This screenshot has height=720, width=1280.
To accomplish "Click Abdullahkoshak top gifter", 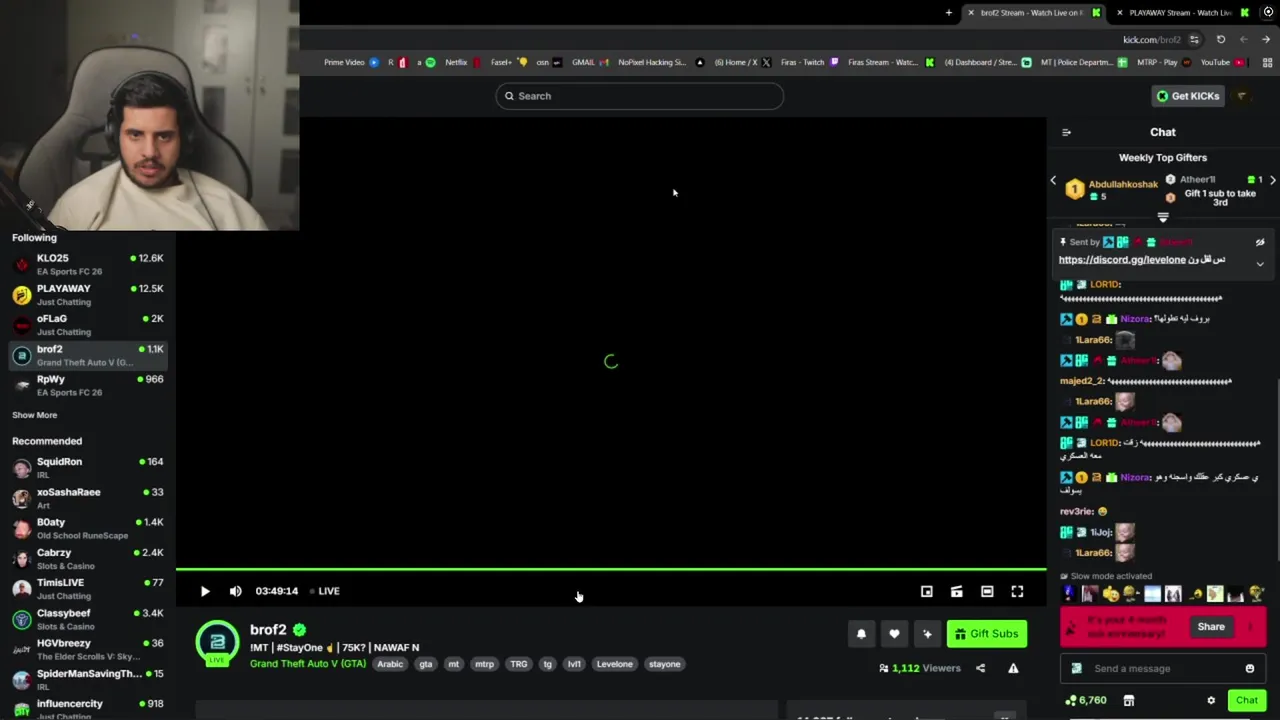I will pyautogui.click(x=1111, y=188).
